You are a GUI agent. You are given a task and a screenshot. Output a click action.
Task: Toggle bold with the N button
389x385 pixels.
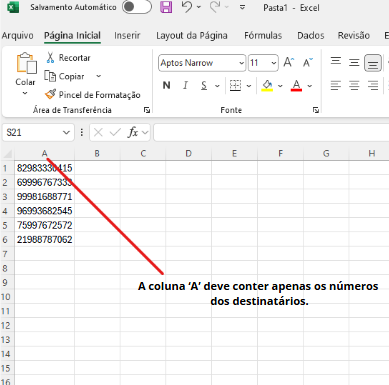[166, 86]
